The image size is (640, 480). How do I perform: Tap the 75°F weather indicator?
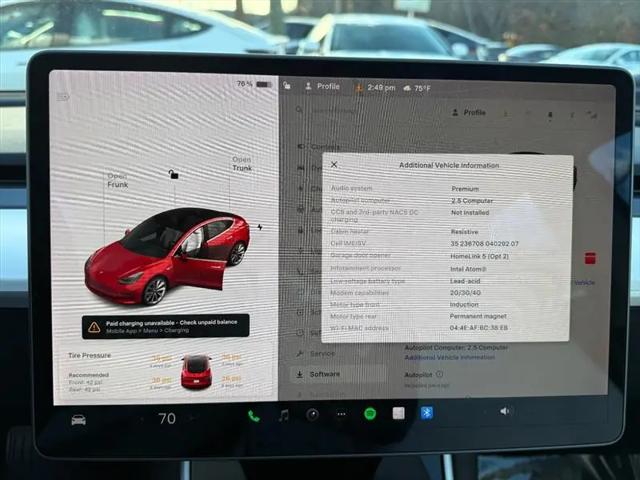coord(417,88)
